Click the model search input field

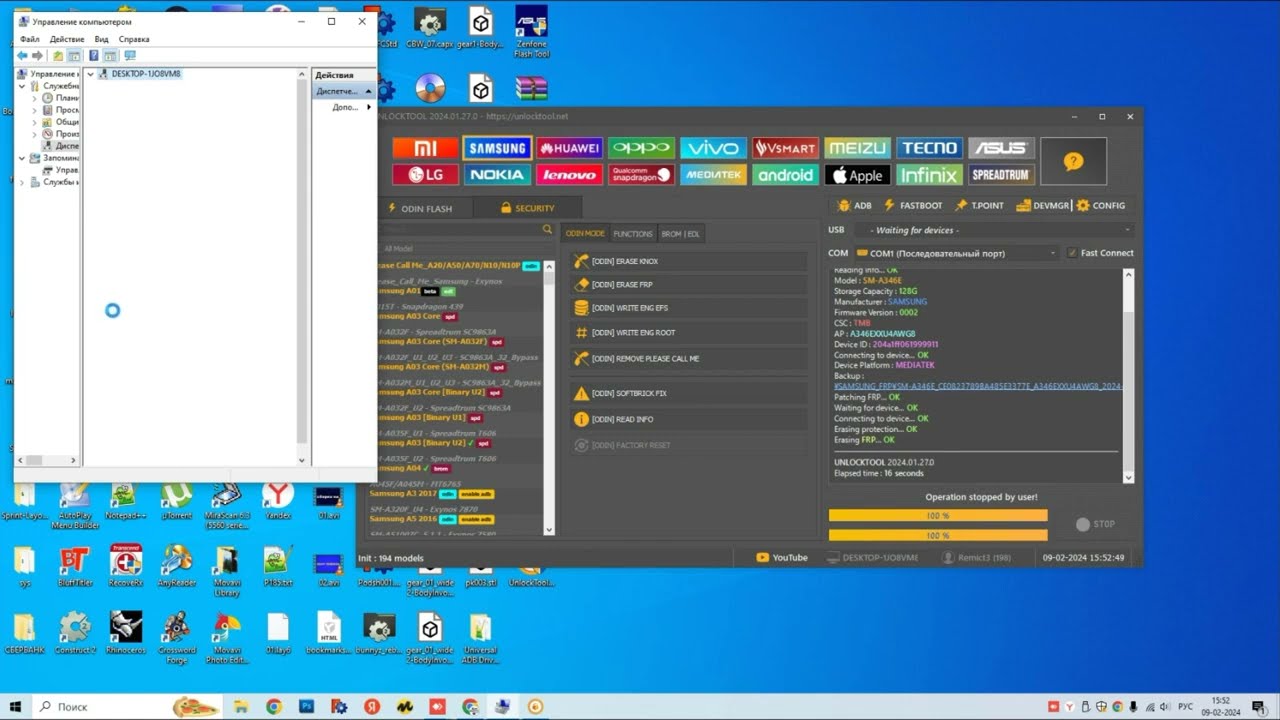click(x=460, y=230)
